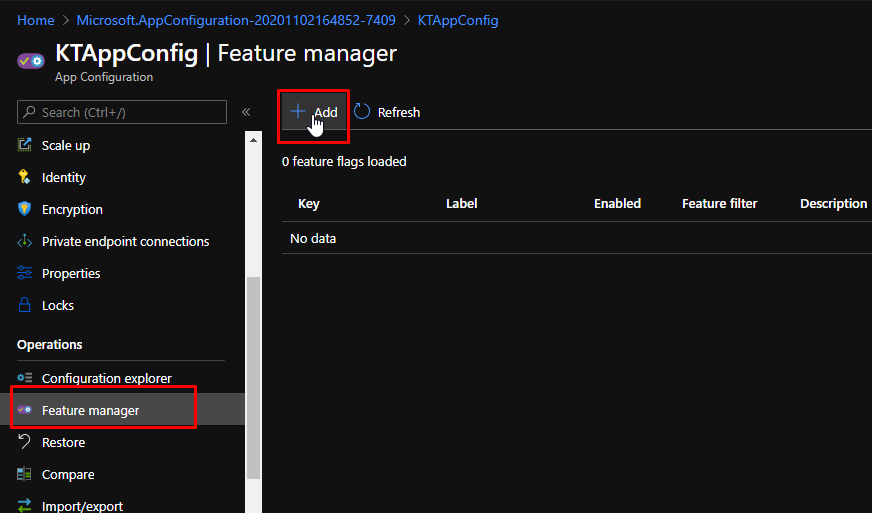The width and height of the screenshot is (872, 513).
Task: Click the sidebar scrollbar up arrow
Action: coord(254,140)
